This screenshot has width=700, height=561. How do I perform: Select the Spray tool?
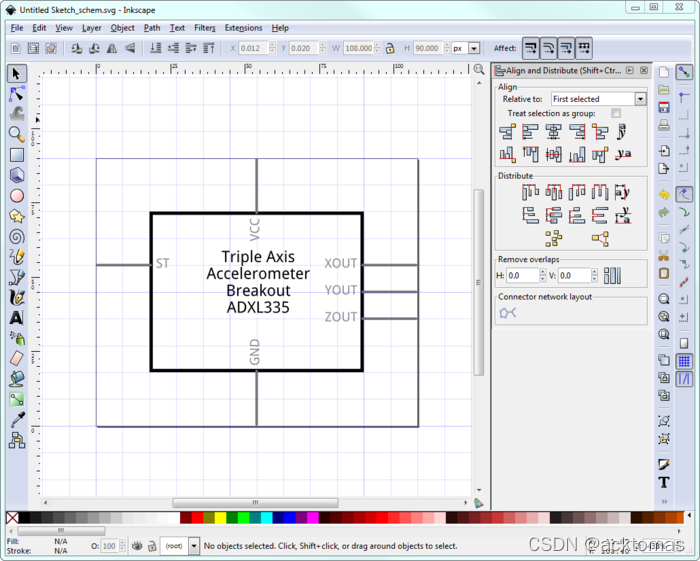tap(17, 338)
